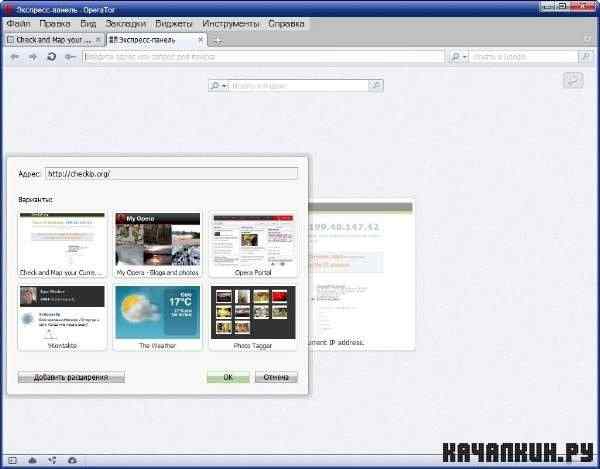The image size is (600, 469).
Task: Go back with the back arrow
Action: pyautogui.click(x=15, y=57)
